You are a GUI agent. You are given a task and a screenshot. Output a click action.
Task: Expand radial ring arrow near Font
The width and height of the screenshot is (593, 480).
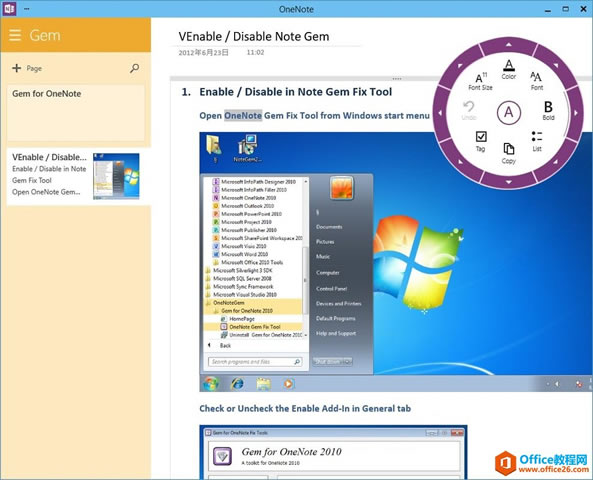coord(556,65)
